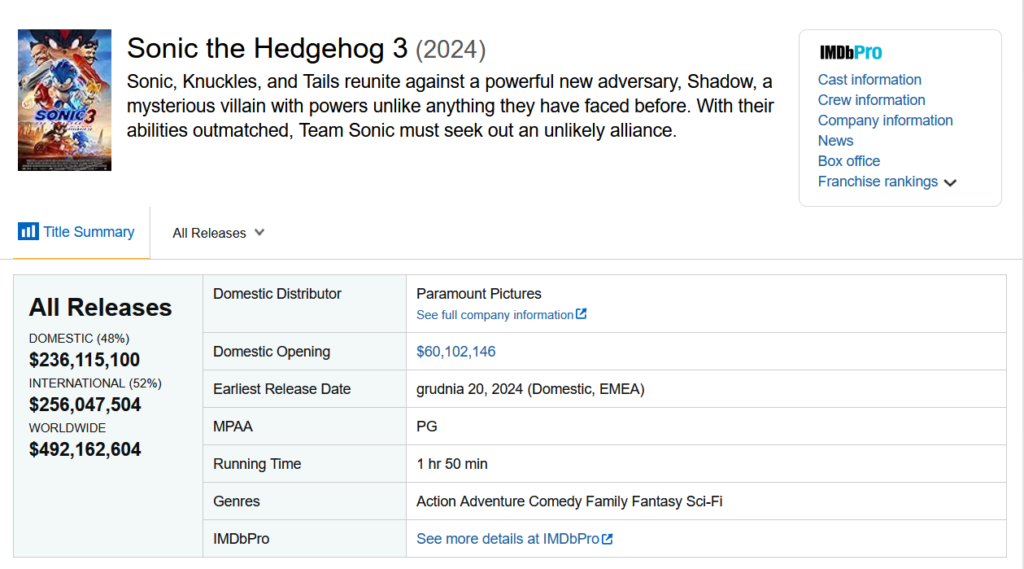Expand the Franchise rankings chevron
The width and height of the screenshot is (1024, 569).
950,183
